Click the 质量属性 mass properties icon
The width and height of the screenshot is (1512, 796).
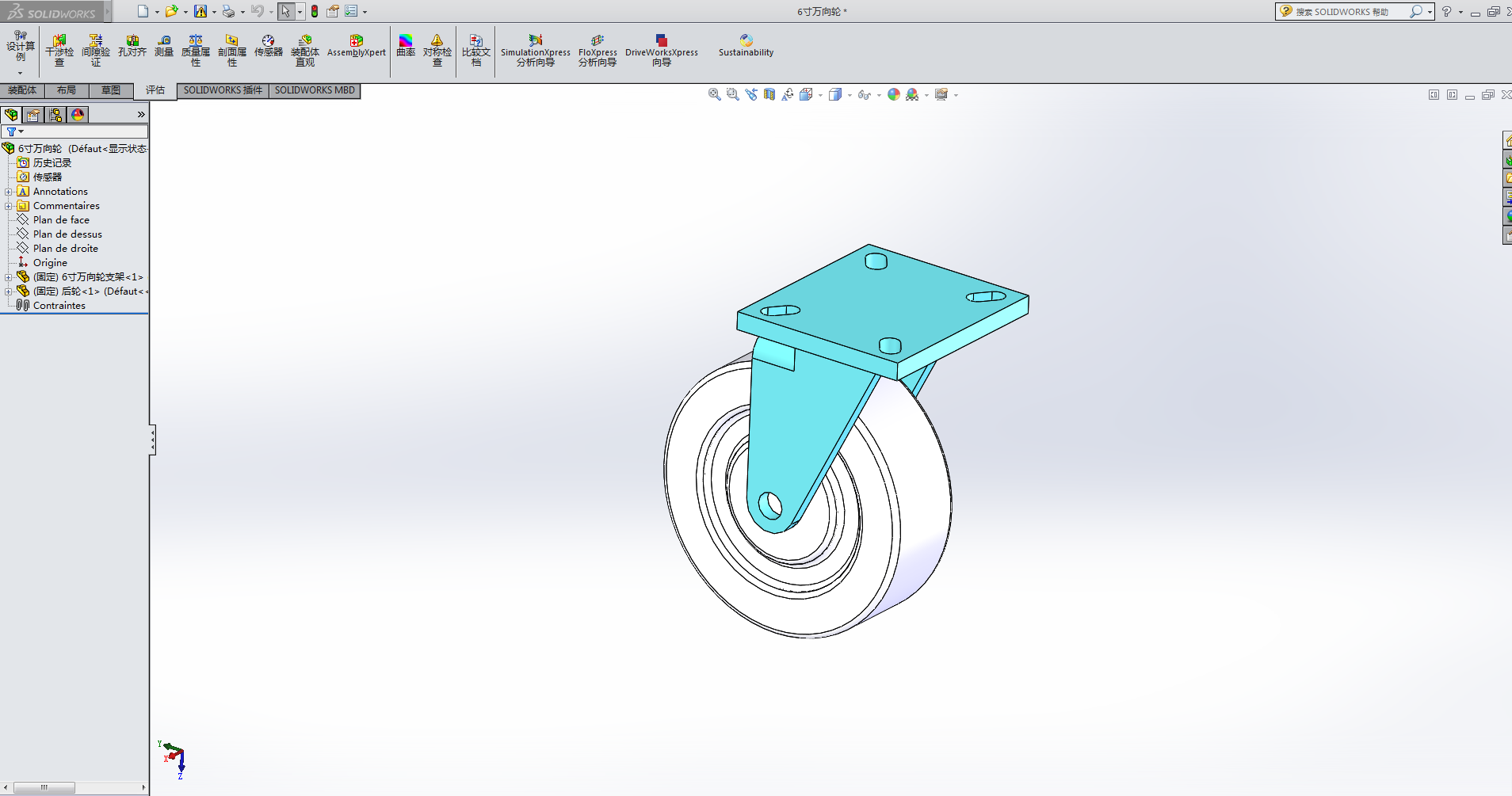(x=196, y=49)
